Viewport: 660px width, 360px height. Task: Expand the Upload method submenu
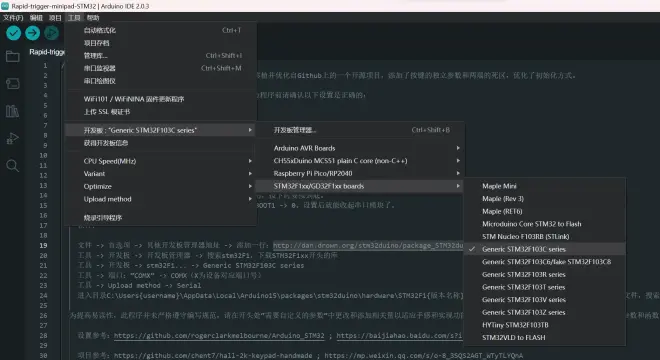[x=161, y=199]
